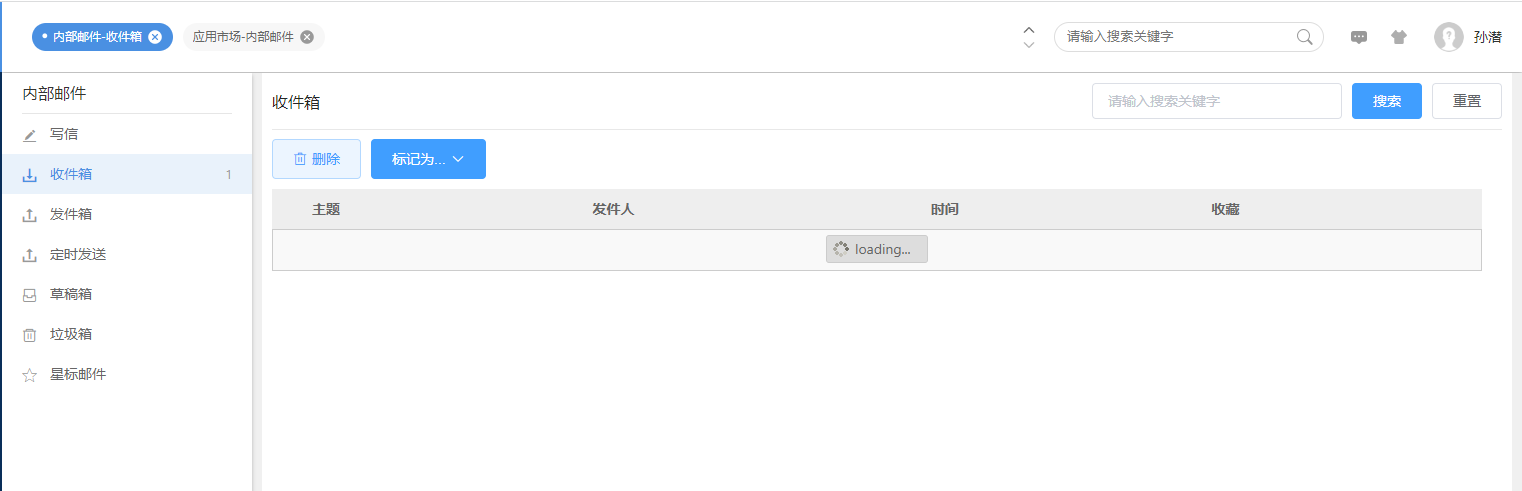Switch to the 应用市场-内部邮件 tab
Image resolution: width=1522 pixels, height=491 pixels.
click(x=243, y=37)
